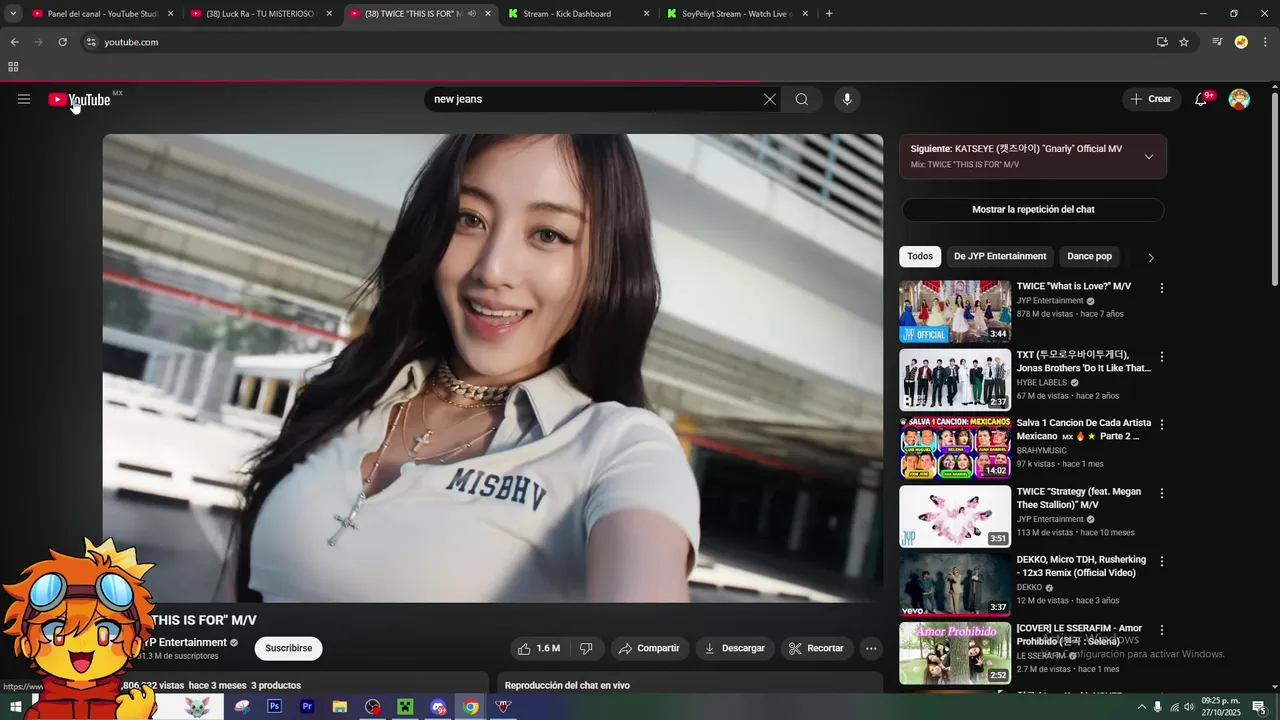Open TWICE "Strategy" M/V title
The width and height of the screenshot is (1280, 720).
1079,498
